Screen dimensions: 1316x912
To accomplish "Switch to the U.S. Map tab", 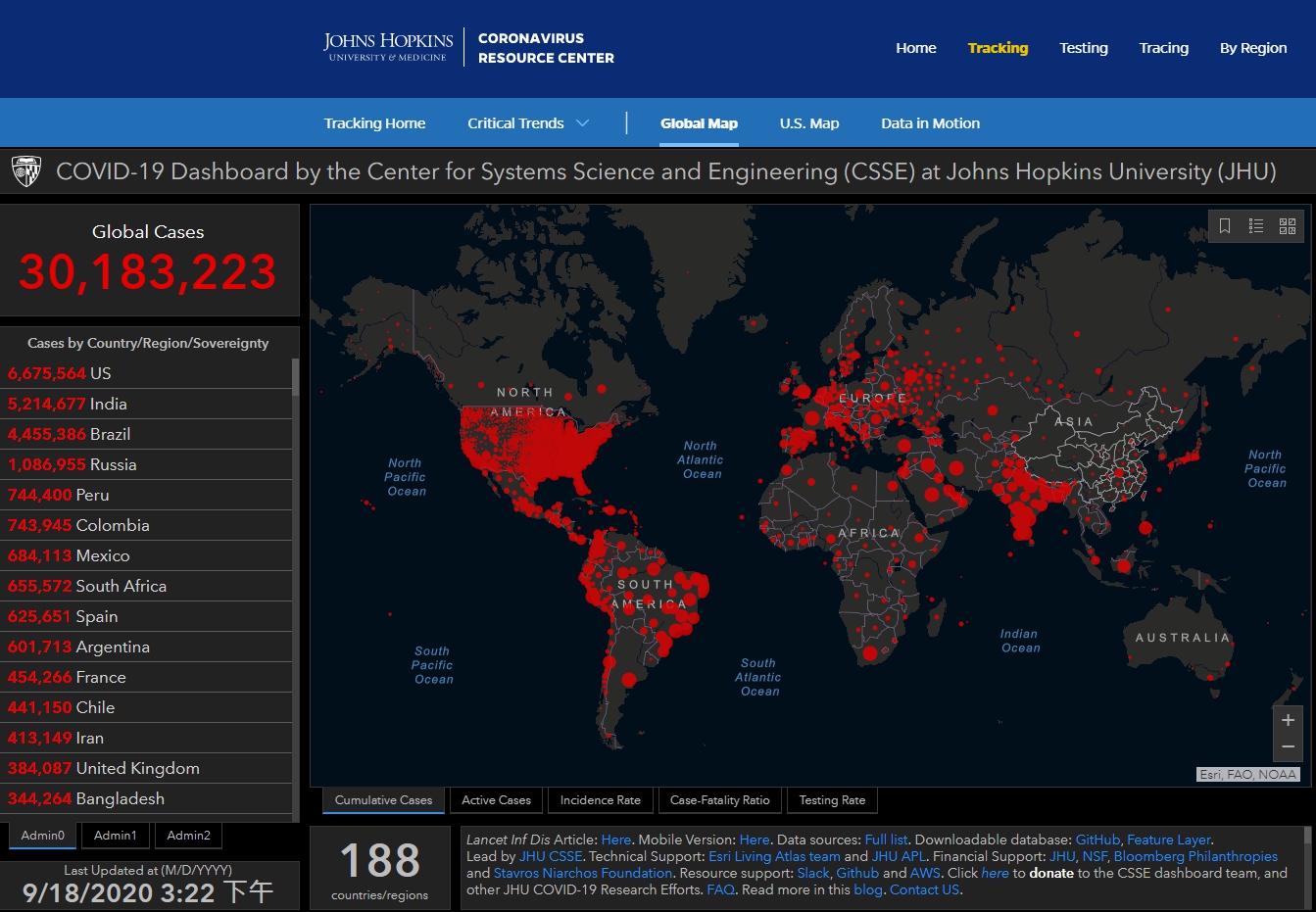I will click(x=809, y=123).
